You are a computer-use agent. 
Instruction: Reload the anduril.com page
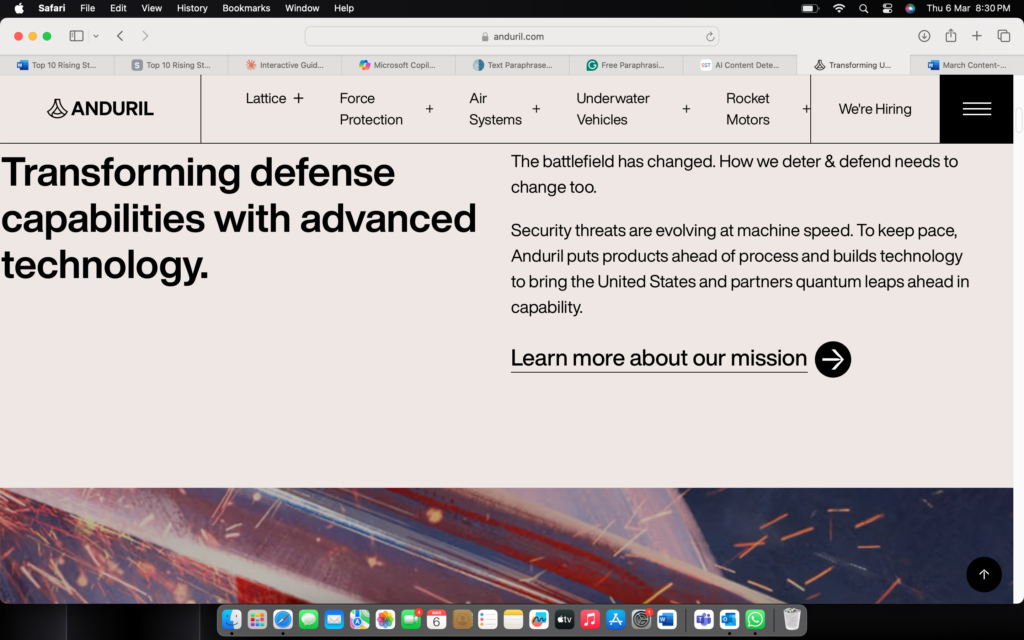click(710, 37)
